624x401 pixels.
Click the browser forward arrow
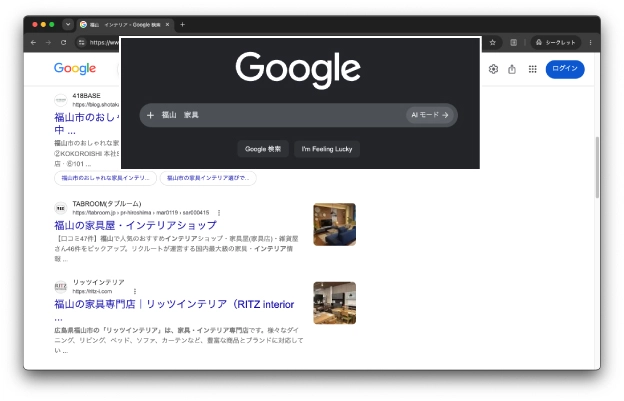[48, 43]
